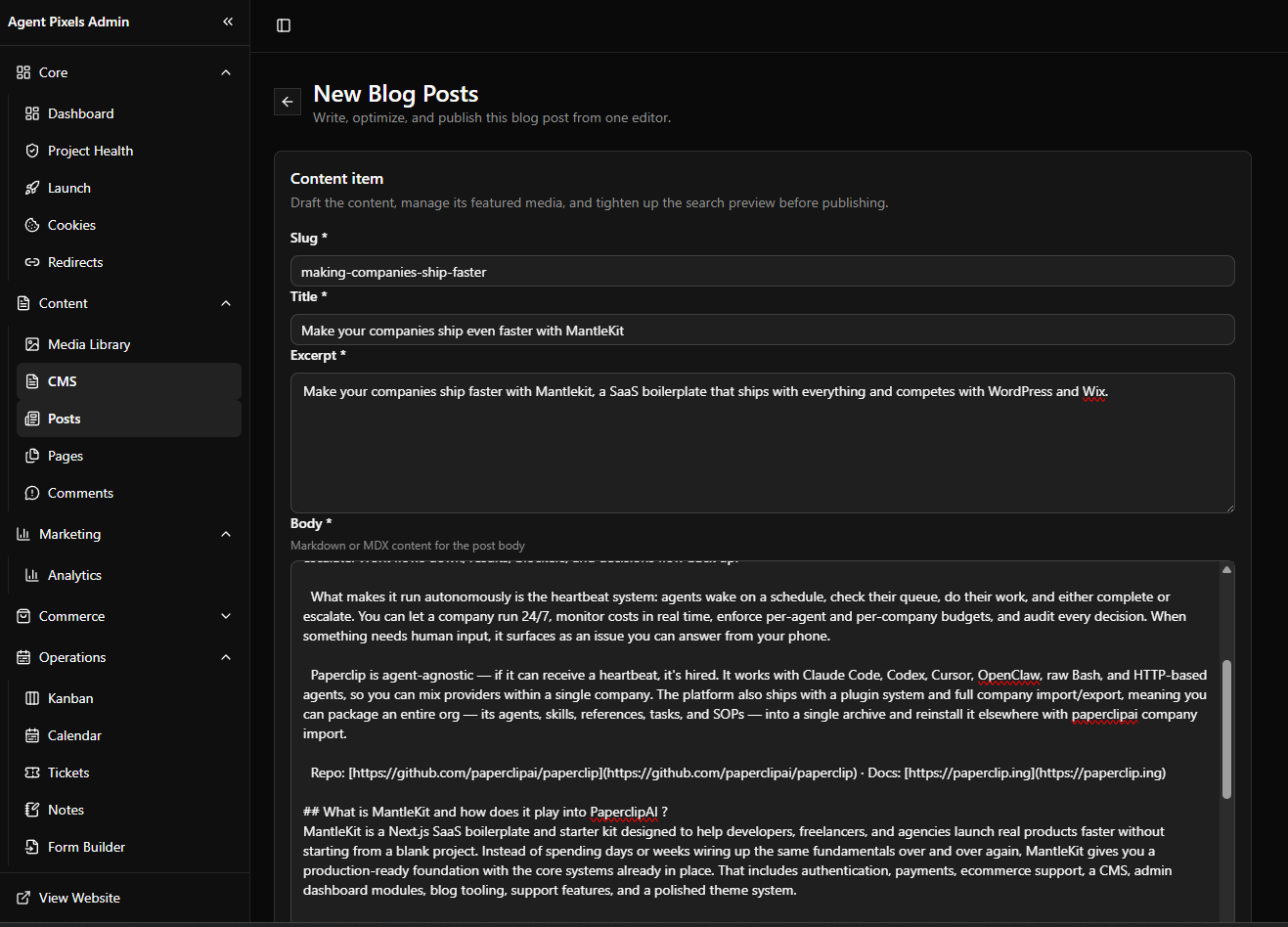The width and height of the screenshot is (1288, 927).
Task: Toggle the sidebar panel icon in top bar
Action: point(284,25)
